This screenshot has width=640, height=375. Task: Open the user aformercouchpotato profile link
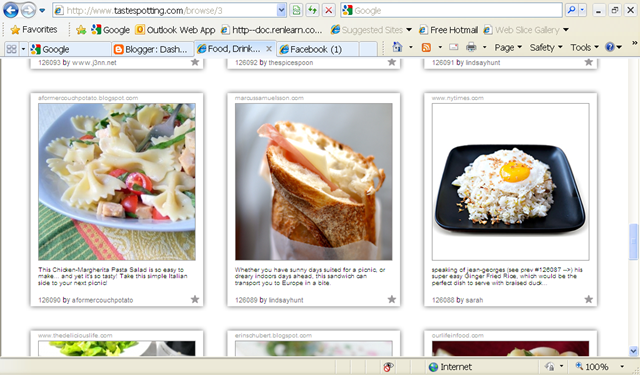(102, 300)
